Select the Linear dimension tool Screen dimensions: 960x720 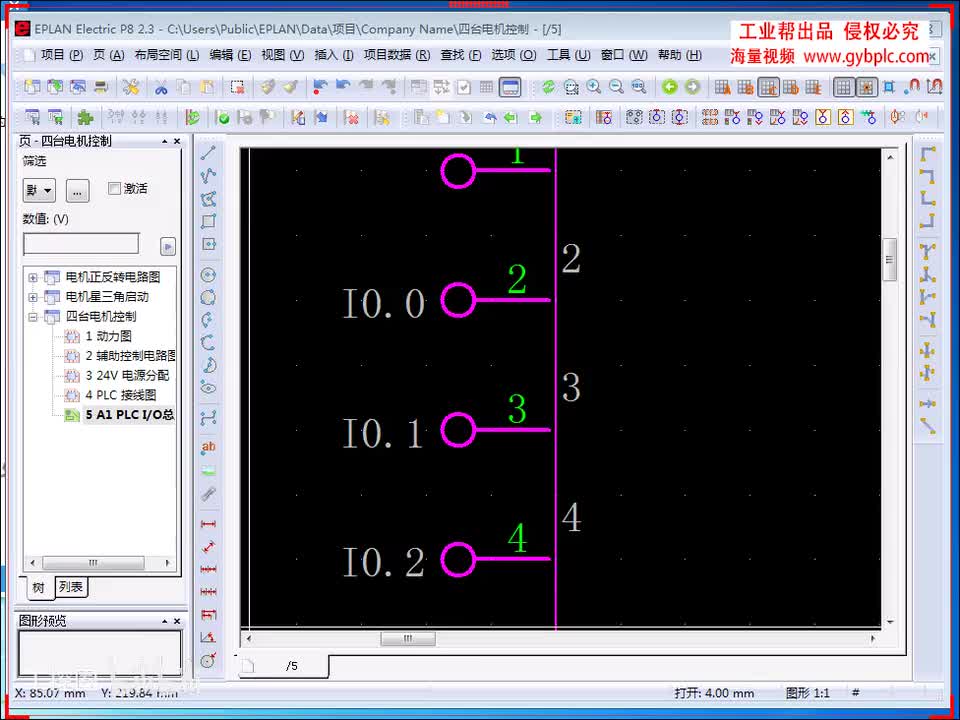(208, 524)
